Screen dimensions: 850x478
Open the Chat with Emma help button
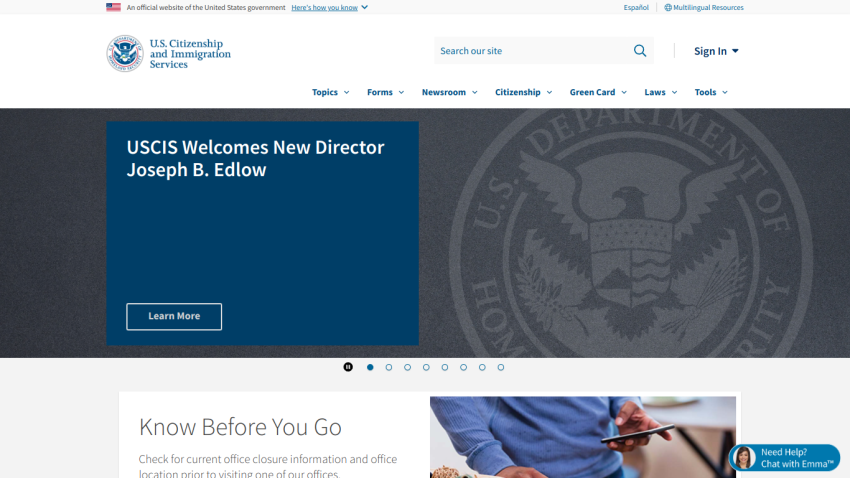pyautogui.click(x=784, y=458)
